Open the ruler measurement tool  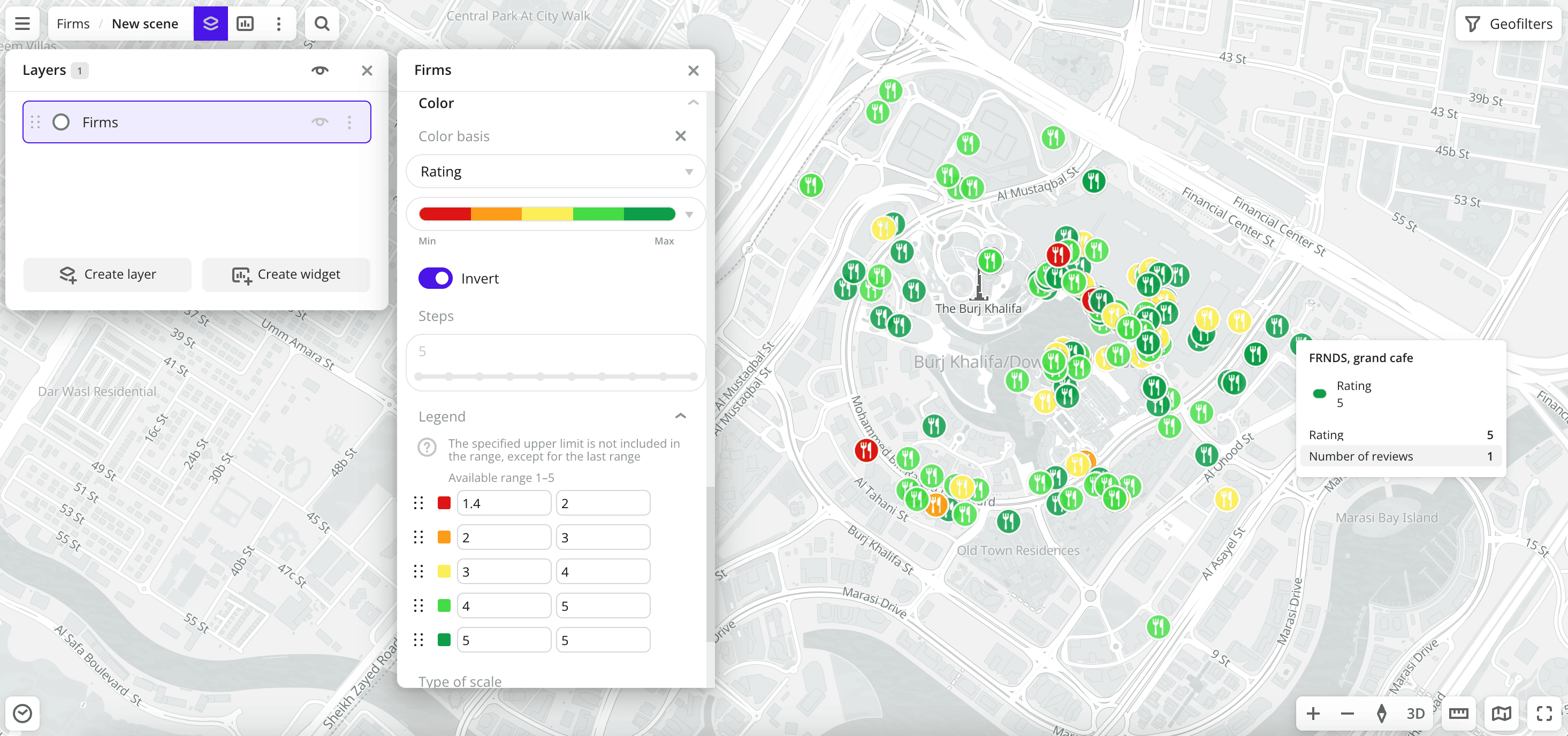pyautogui.click(x=1458, y=713)
